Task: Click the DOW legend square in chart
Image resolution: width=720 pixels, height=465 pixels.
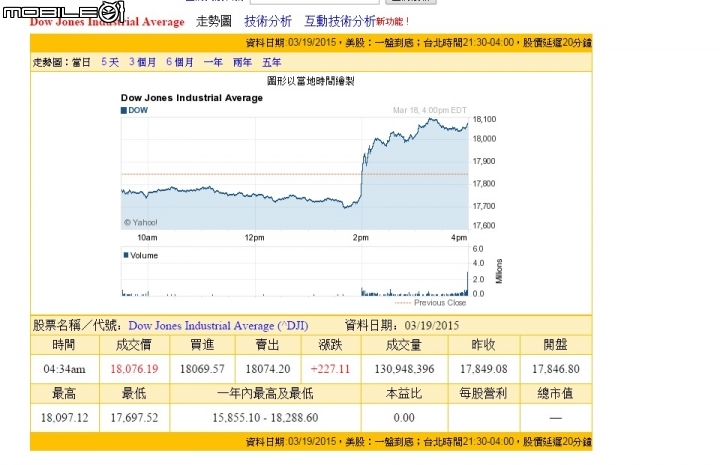Action: pyautogui.click(x=124, y=110)
